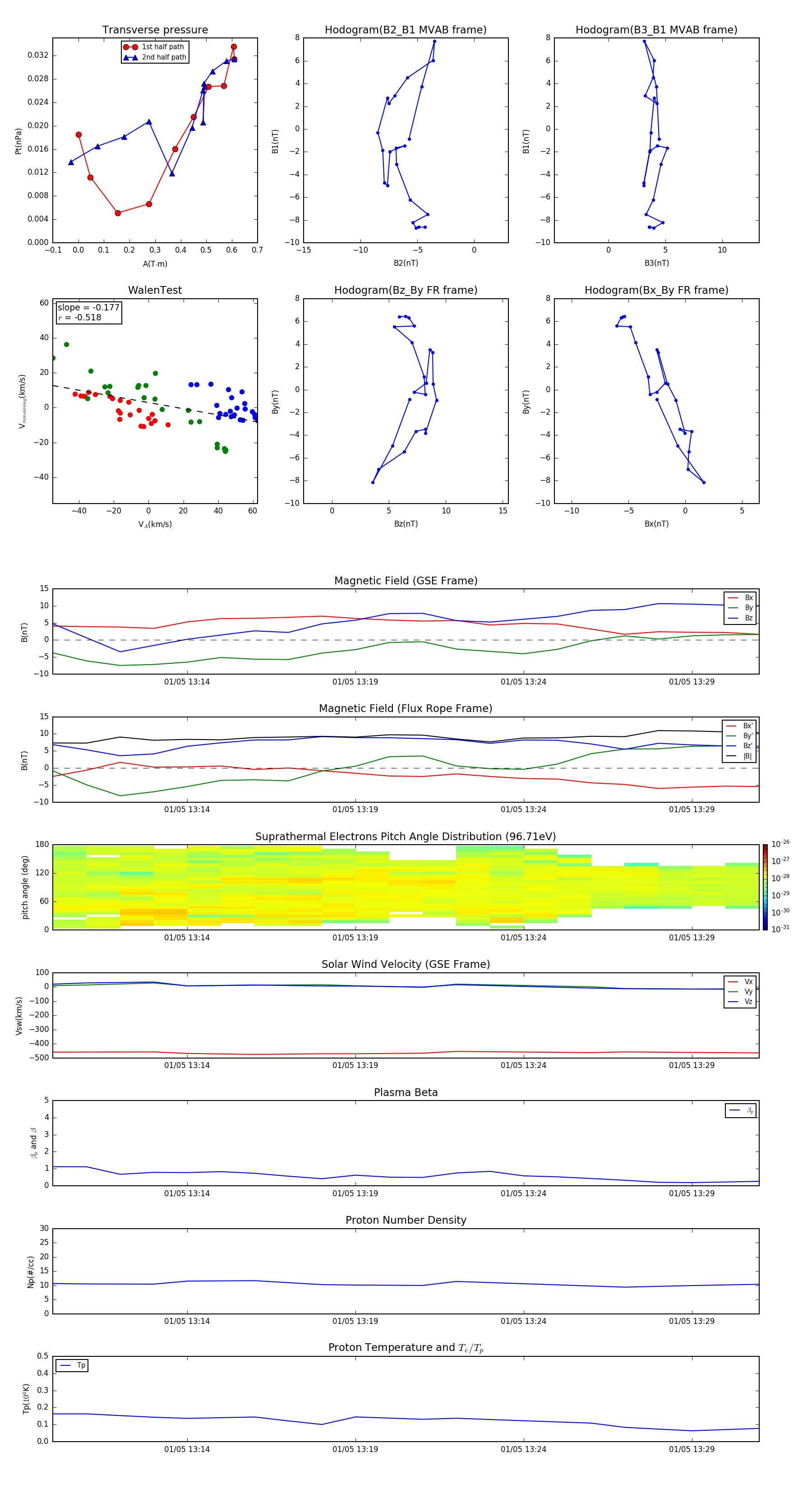Click '01/05 13:29' tick under Proton Temperature plot
This screenshot has height=1489, width=812.
(x=692, y=1449)
